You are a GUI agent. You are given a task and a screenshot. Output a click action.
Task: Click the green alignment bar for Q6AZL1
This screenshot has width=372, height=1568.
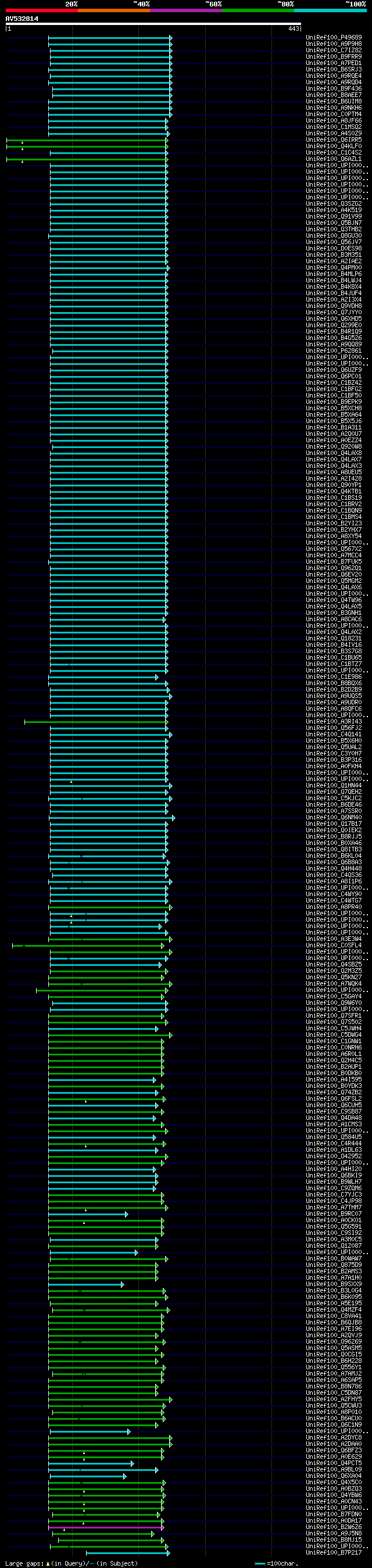(x=87, y=159)
